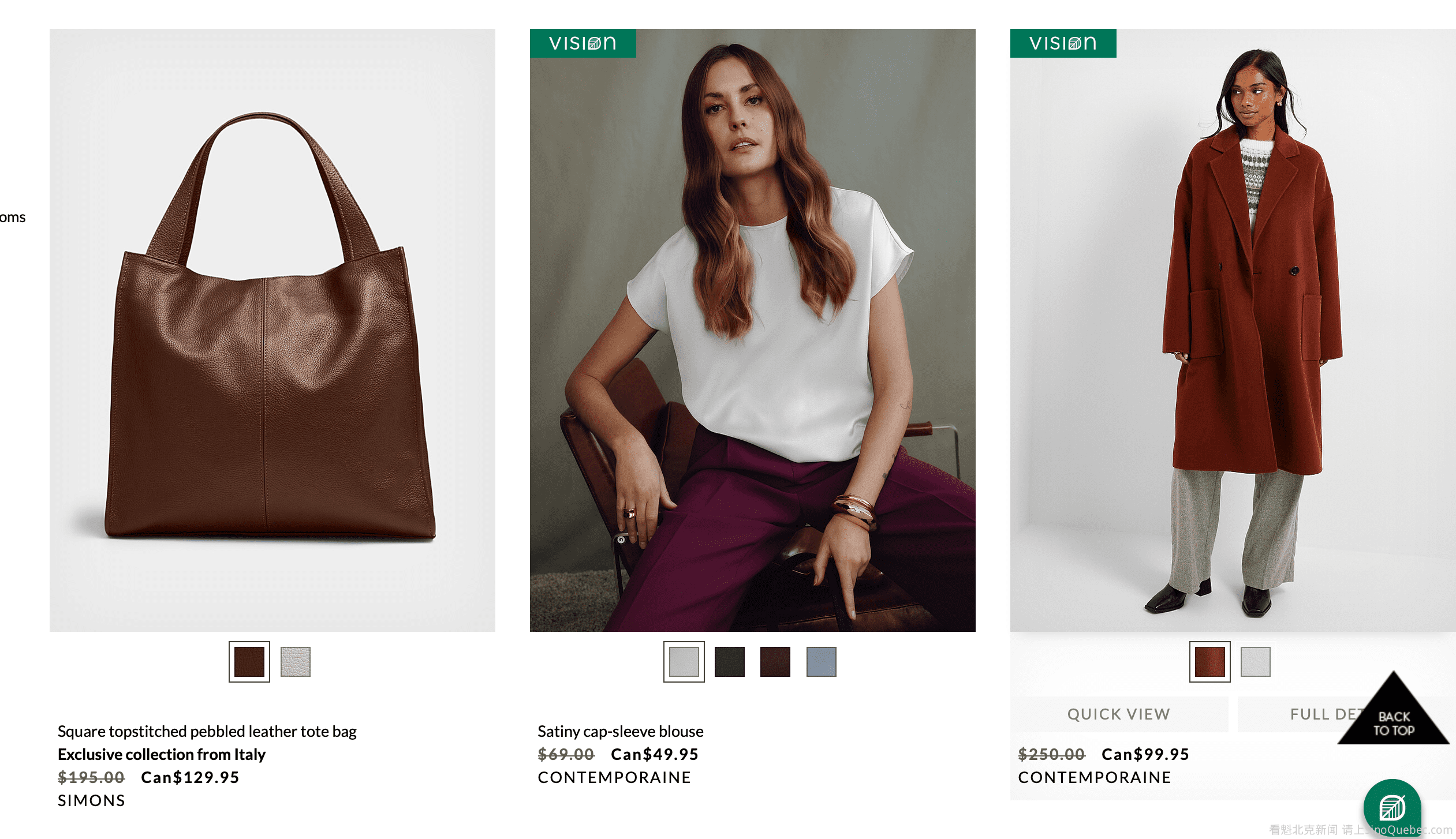1456x839 pixels.
Task: Select the brown leather tote bag swatch
Action: point(249,662)
